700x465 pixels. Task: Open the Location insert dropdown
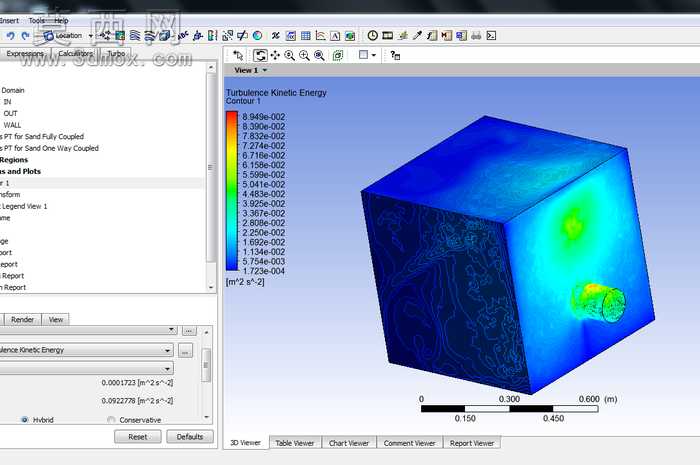coord(91,36)
